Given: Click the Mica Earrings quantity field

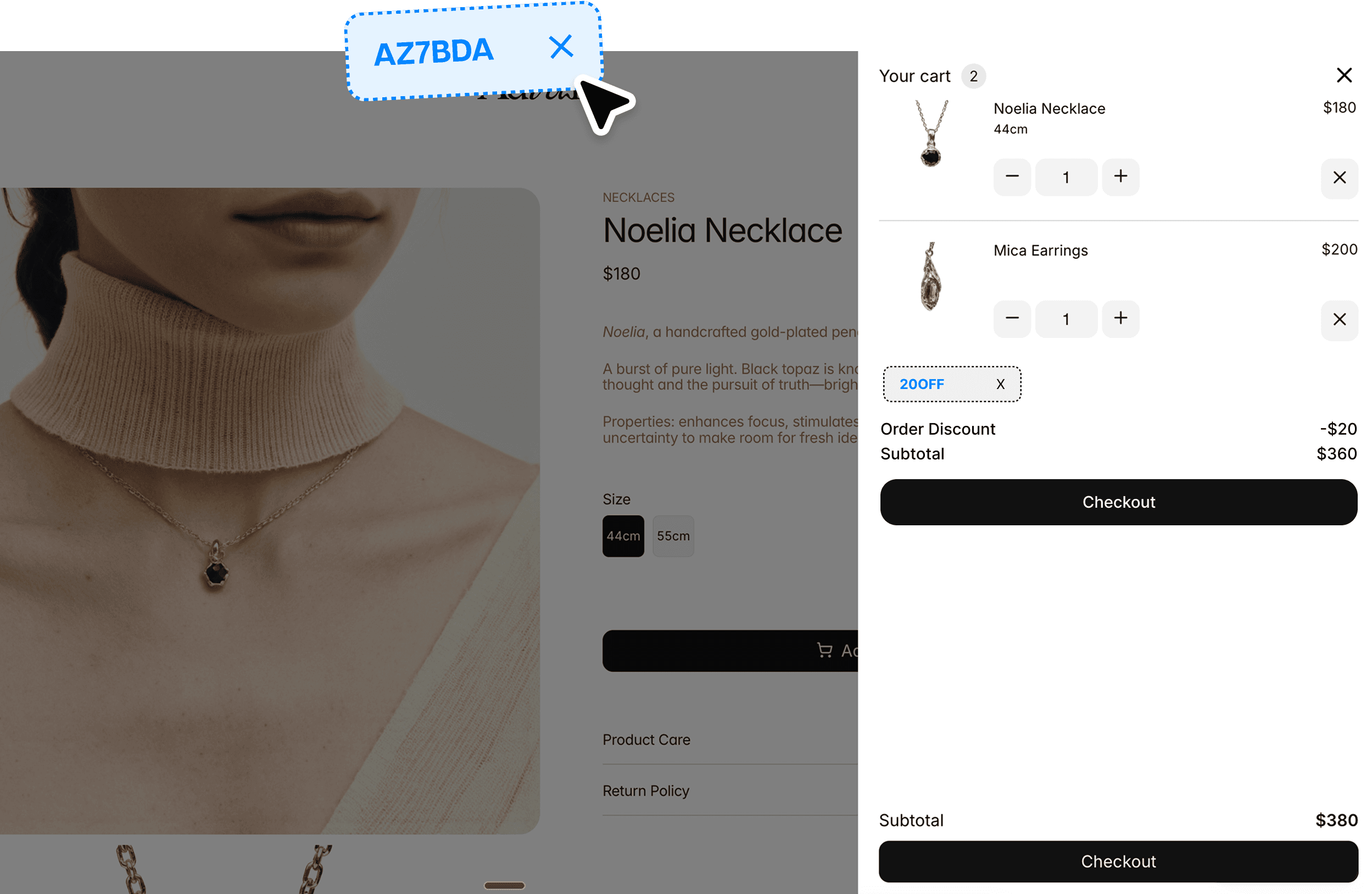Looking at the screenshot, I should pyautogui.click(x=1066, y=318).
